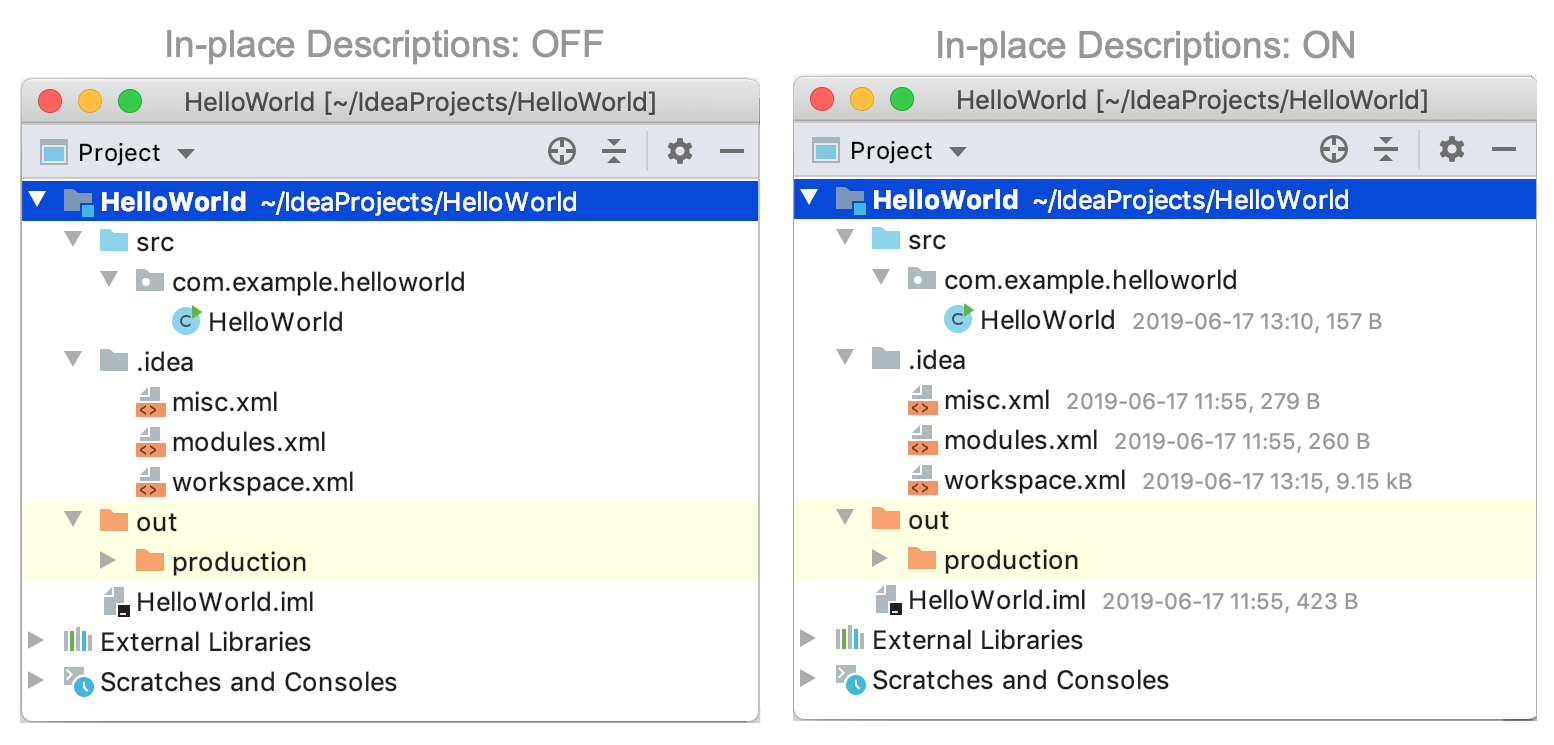Select 'out' folder label in left window

tap(157, 522)
